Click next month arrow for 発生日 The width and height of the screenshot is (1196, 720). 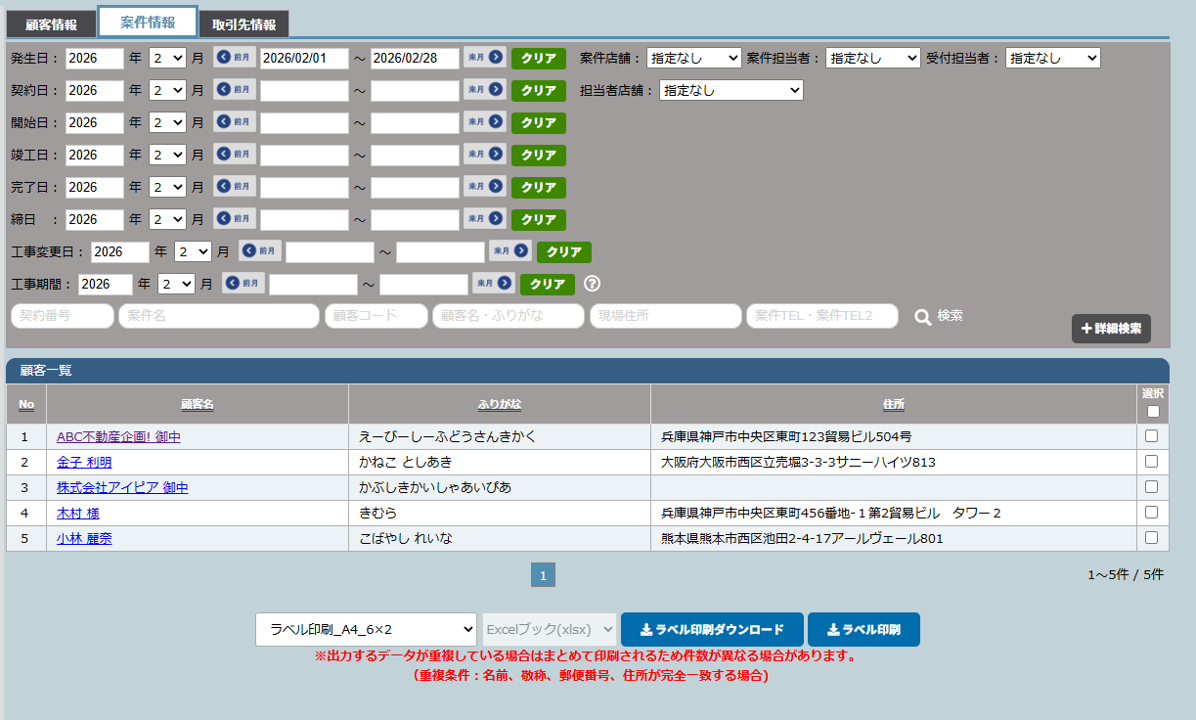pyautogui.click(x=485, y=58)
